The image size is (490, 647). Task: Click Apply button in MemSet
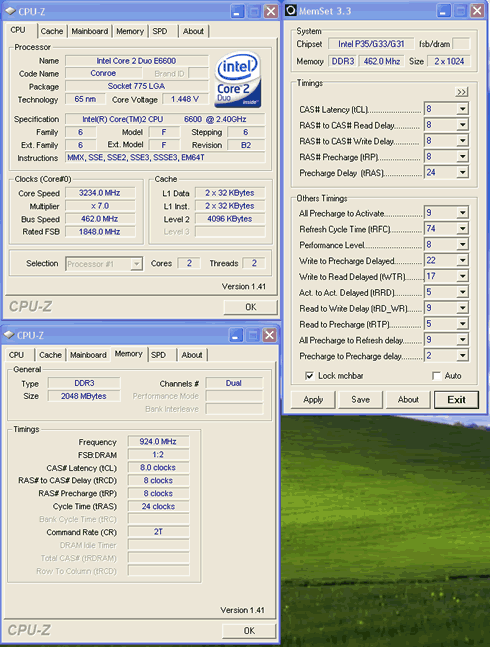[313, 399]
